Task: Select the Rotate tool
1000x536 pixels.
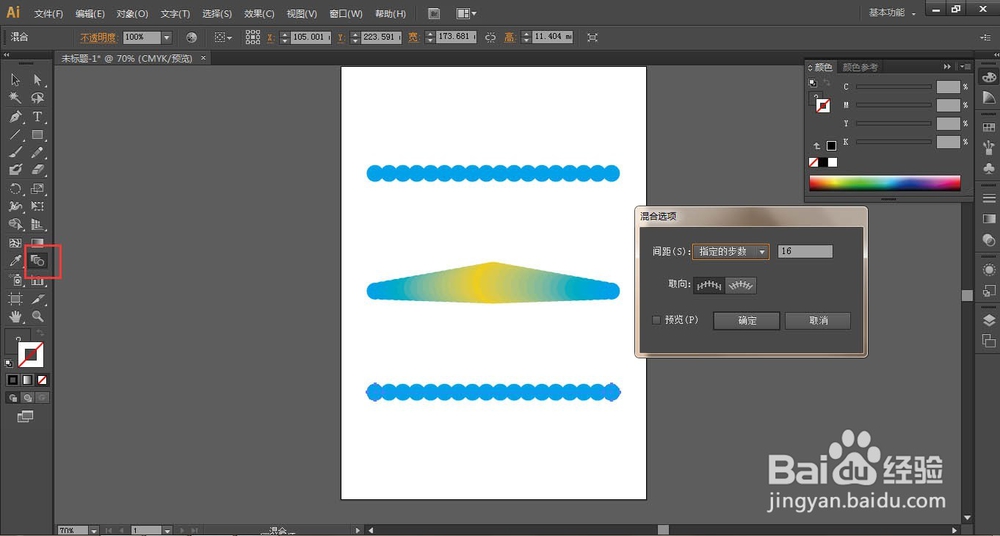Action: click(x=15, y=188)
